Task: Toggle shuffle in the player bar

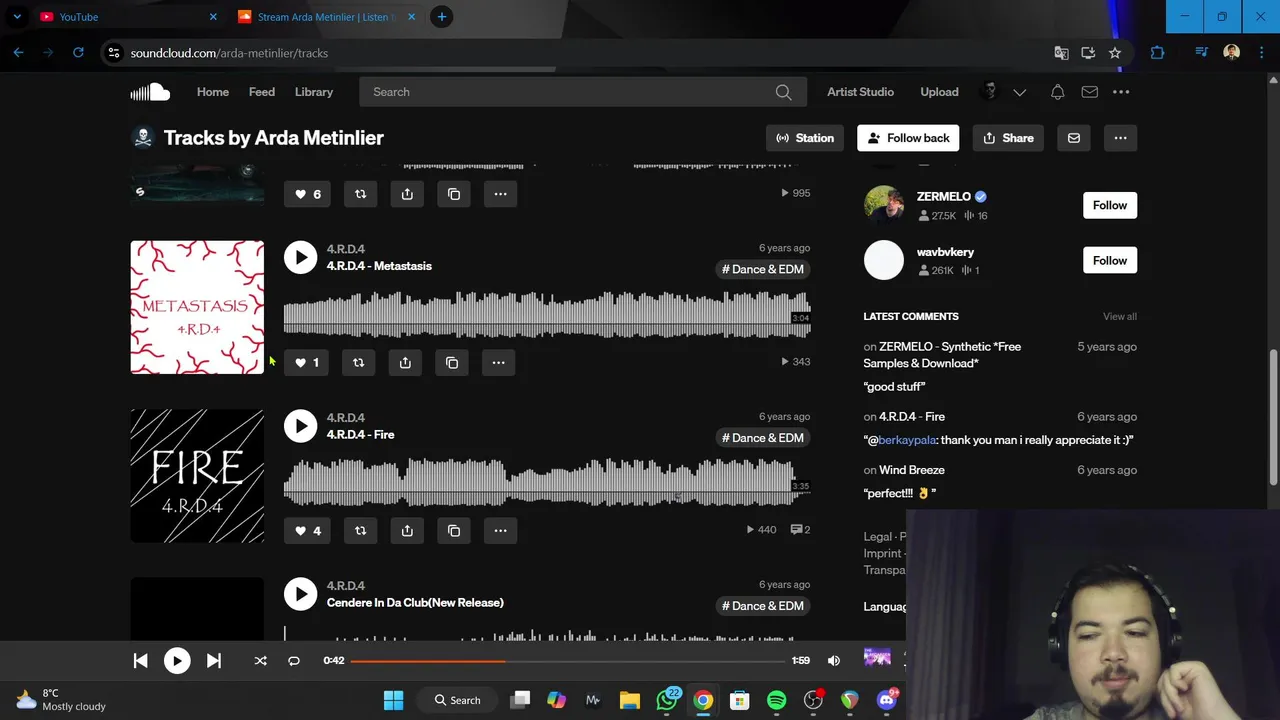Action: pyautogui.click(x=260, y=660)
